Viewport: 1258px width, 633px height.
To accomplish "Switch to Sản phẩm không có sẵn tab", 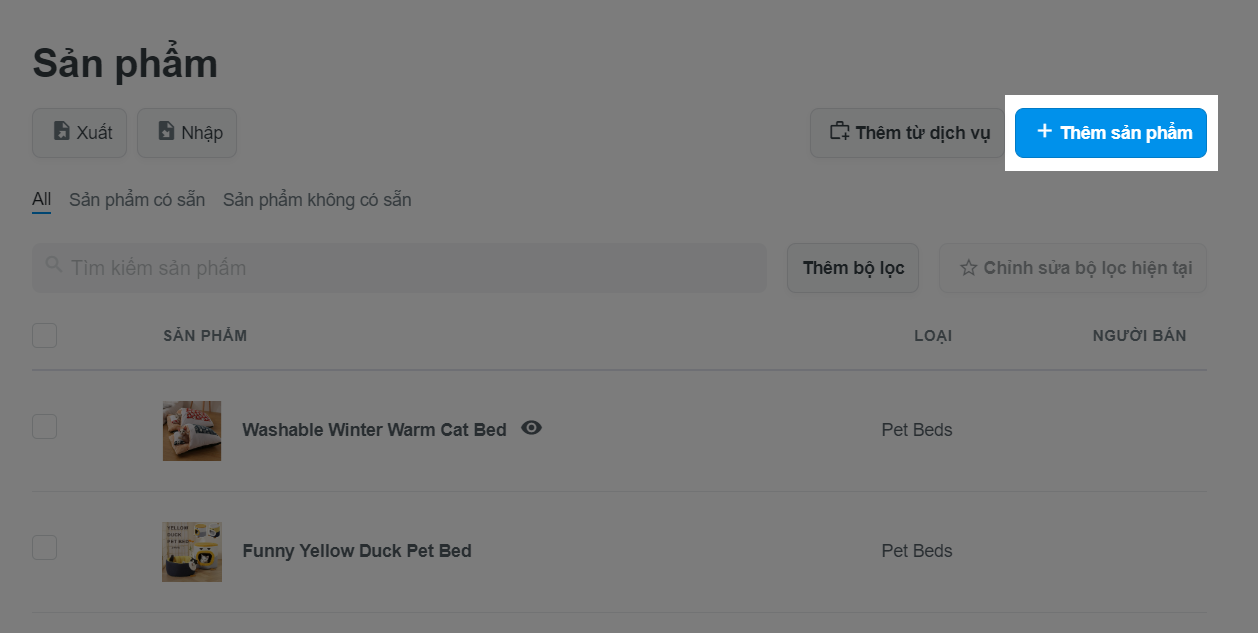I will coord(317,200).
